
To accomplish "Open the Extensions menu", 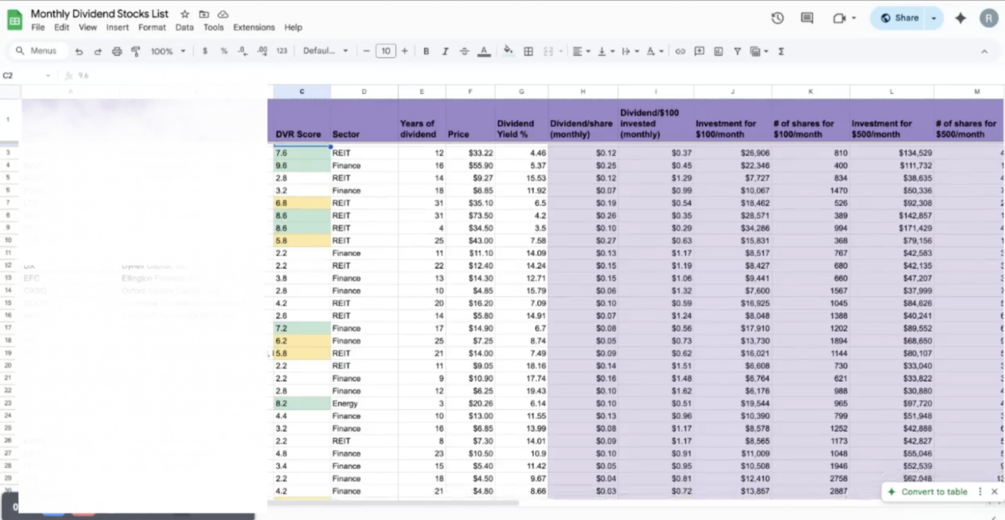I will (254, 28).
